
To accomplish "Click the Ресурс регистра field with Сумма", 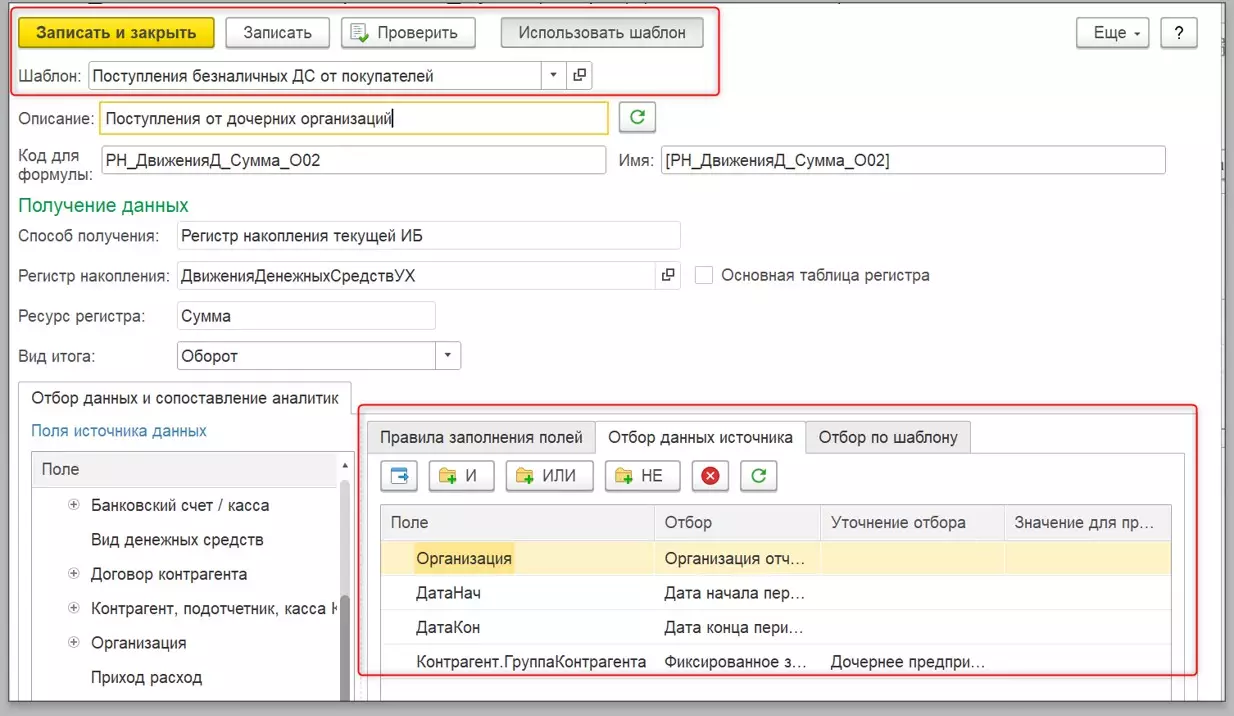I will (x=306, y=316).
